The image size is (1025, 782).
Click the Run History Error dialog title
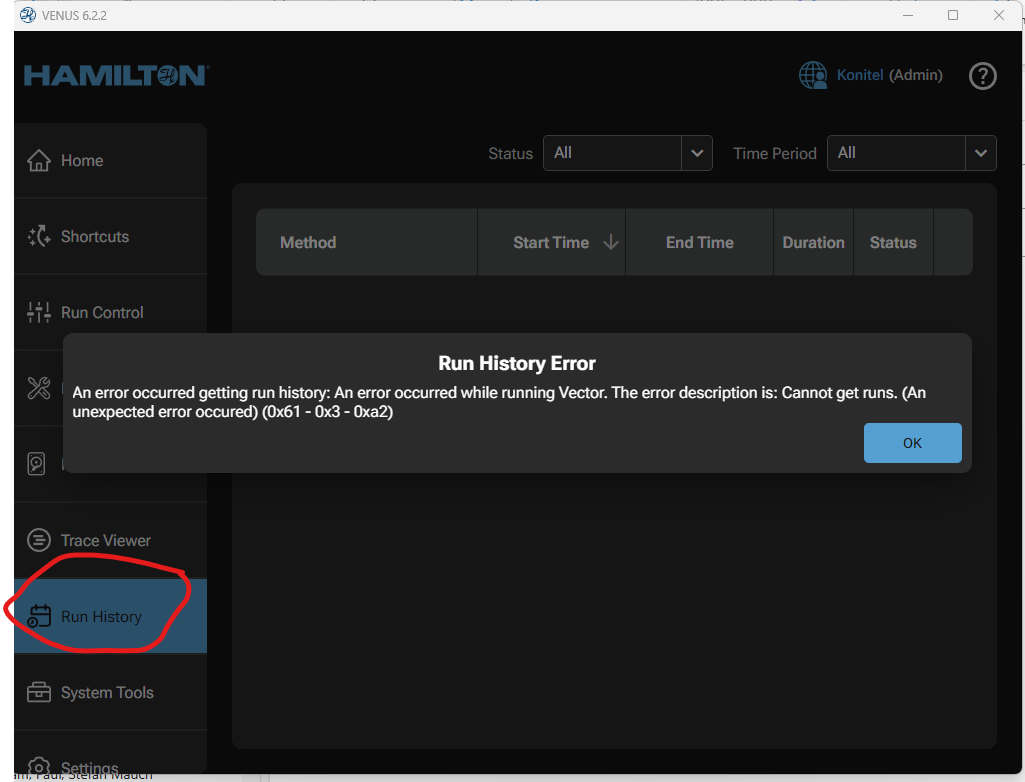(x=516, y=364)
